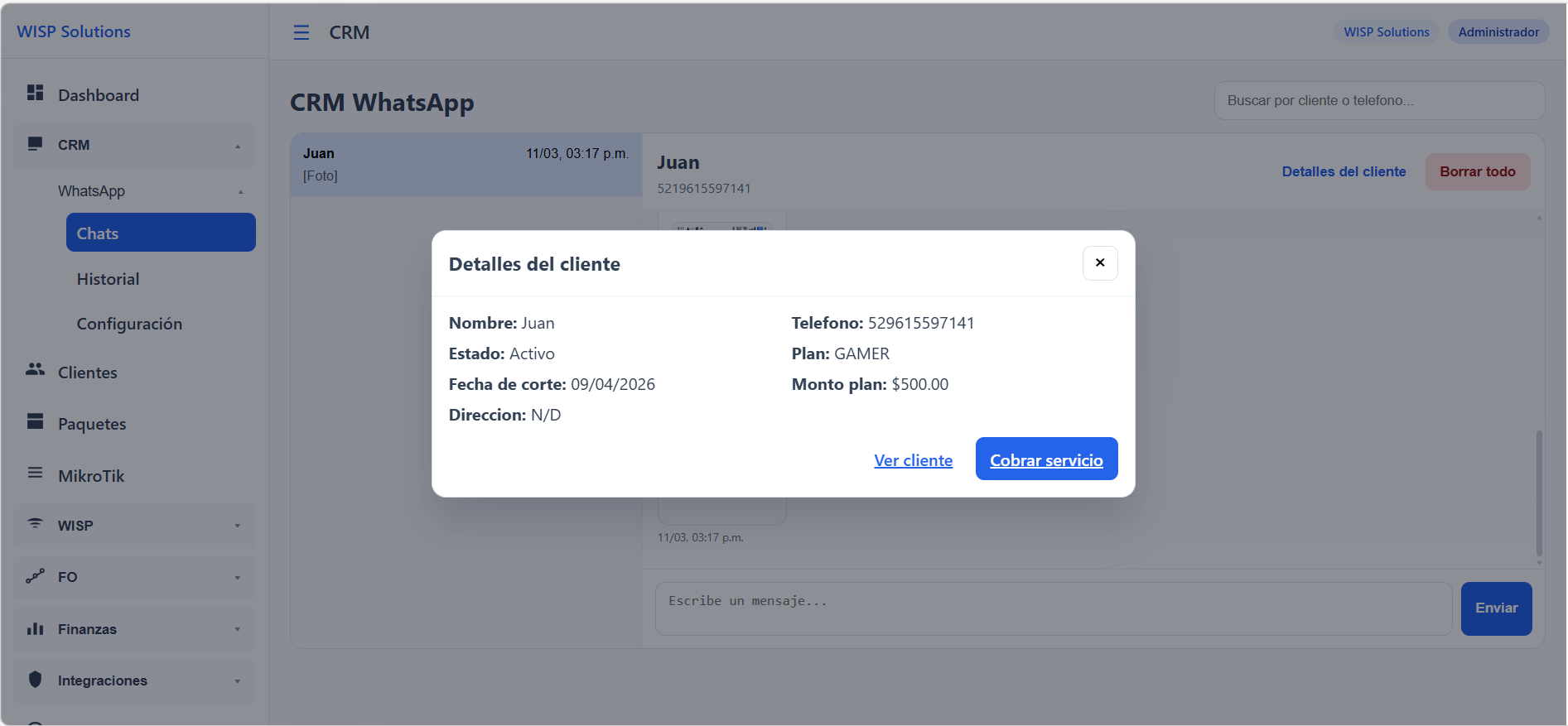Screen dimensions: 1568x726
Task: Click the Dashboard grid icon
Action: (35, 93)
